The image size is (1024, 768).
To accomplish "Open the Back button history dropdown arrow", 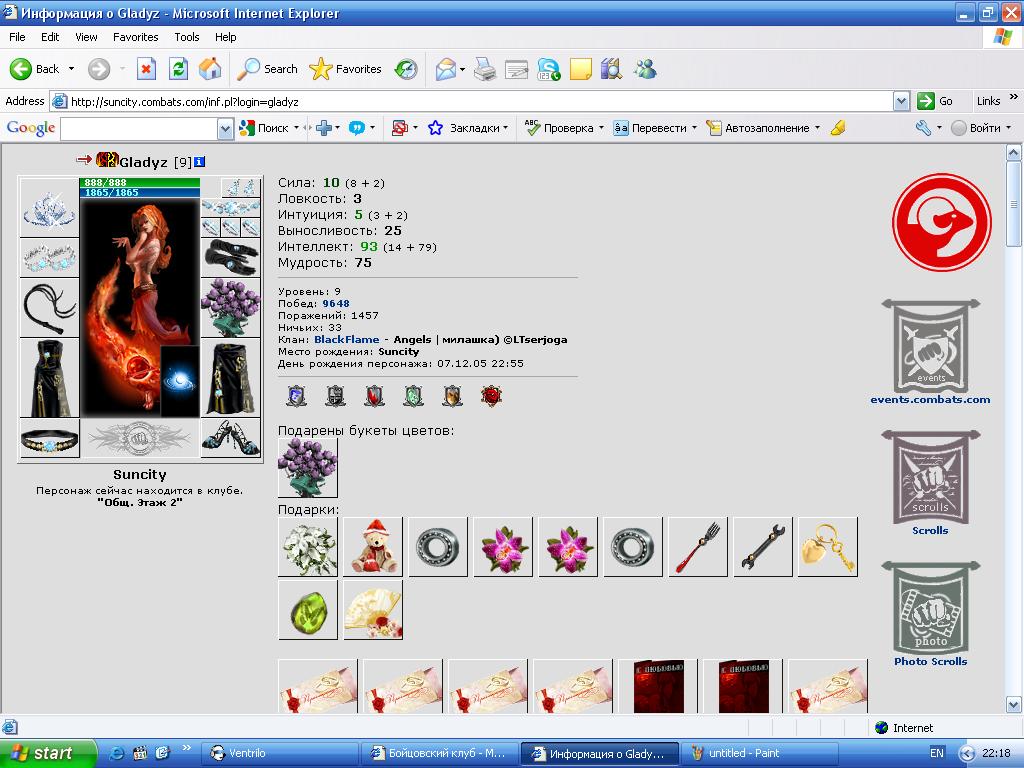I will tap(71, 69).
